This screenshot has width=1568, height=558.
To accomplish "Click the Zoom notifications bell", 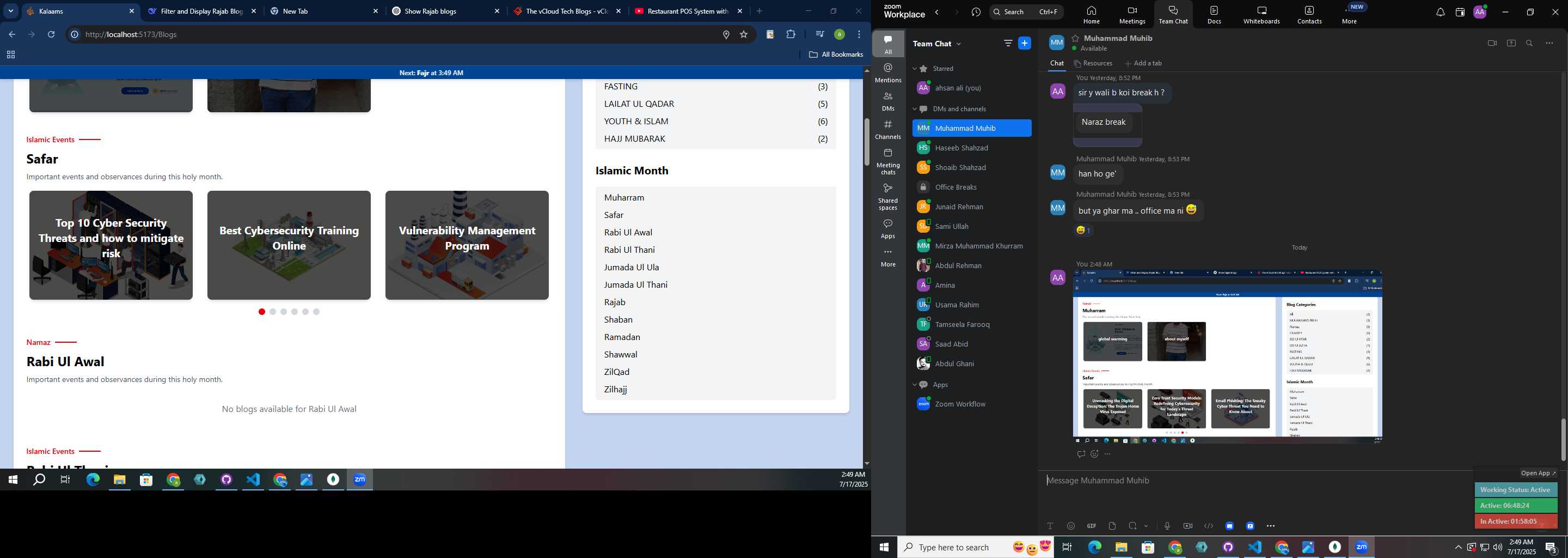I will [x=1440, y=12].
